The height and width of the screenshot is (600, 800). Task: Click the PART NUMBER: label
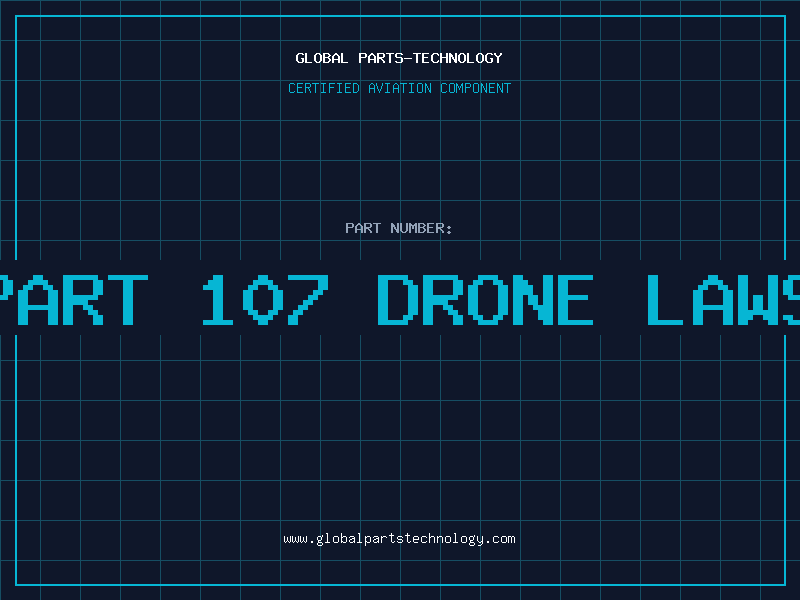point(399,228)
